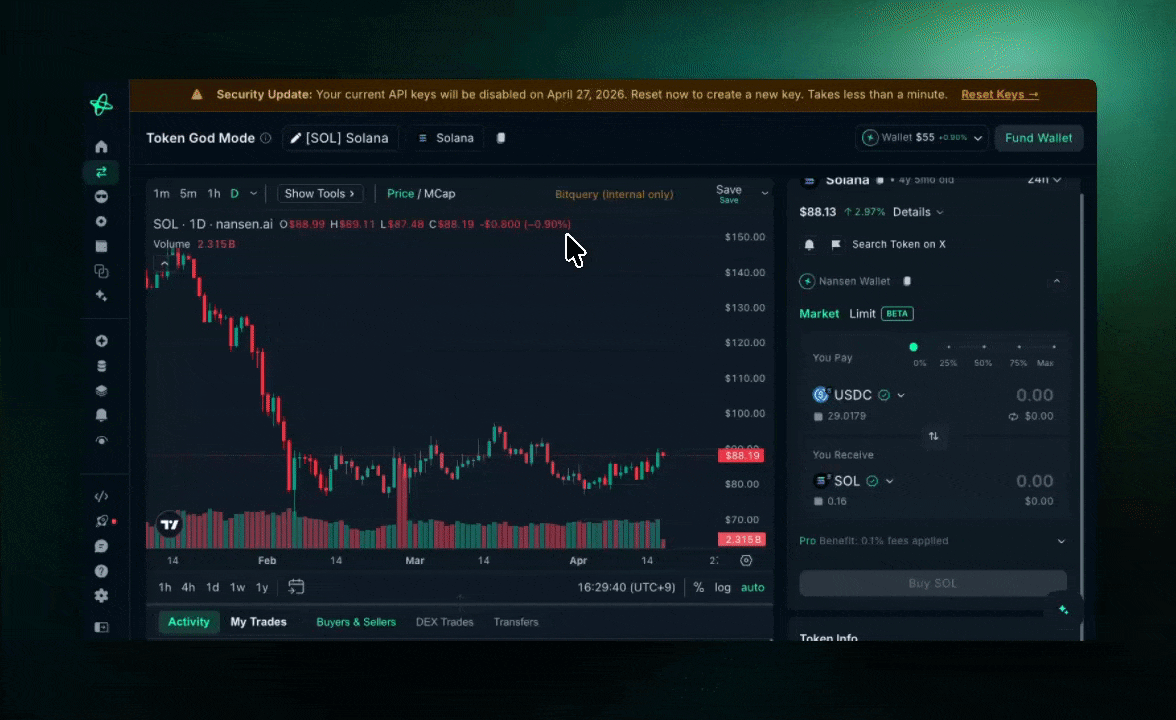1176x720 pixels.
Task: Open the sunglasses-face smart money icon
Action: (x=101, y=196)
